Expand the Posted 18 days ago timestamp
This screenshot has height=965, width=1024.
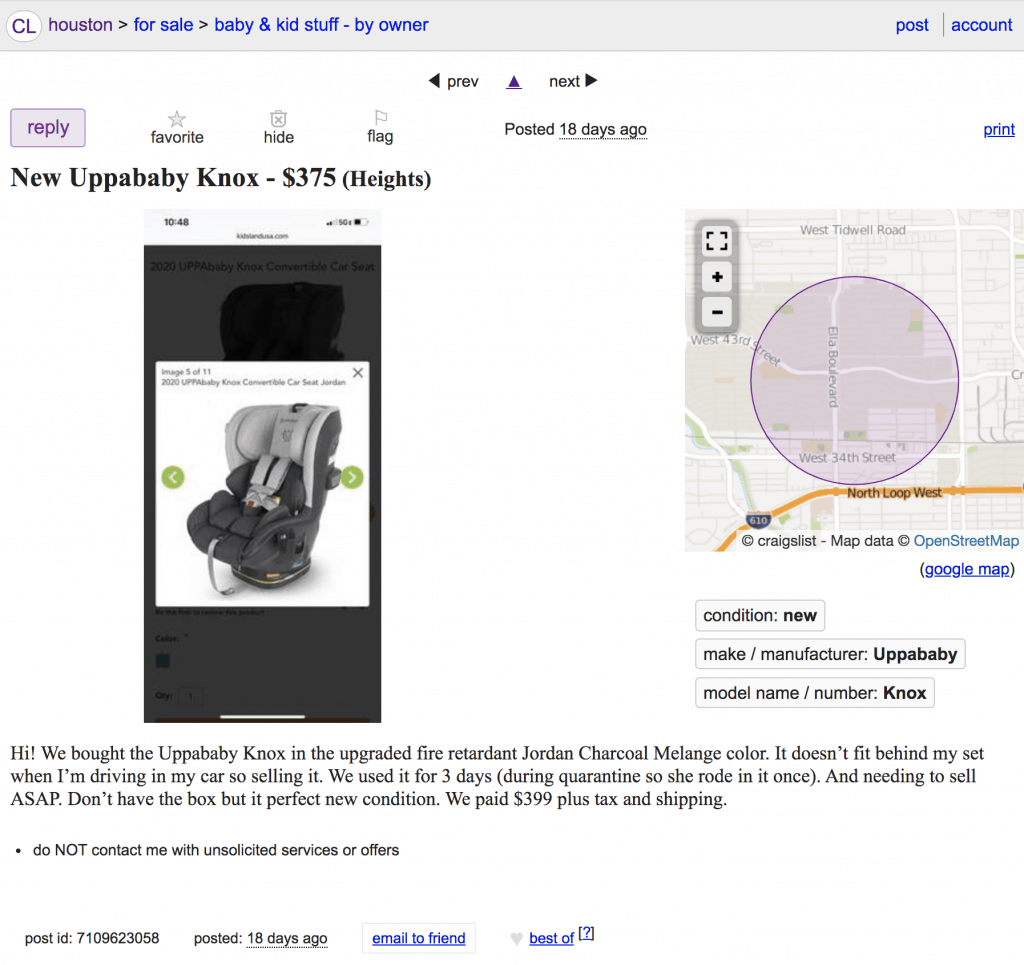click(x=602, y=129)
